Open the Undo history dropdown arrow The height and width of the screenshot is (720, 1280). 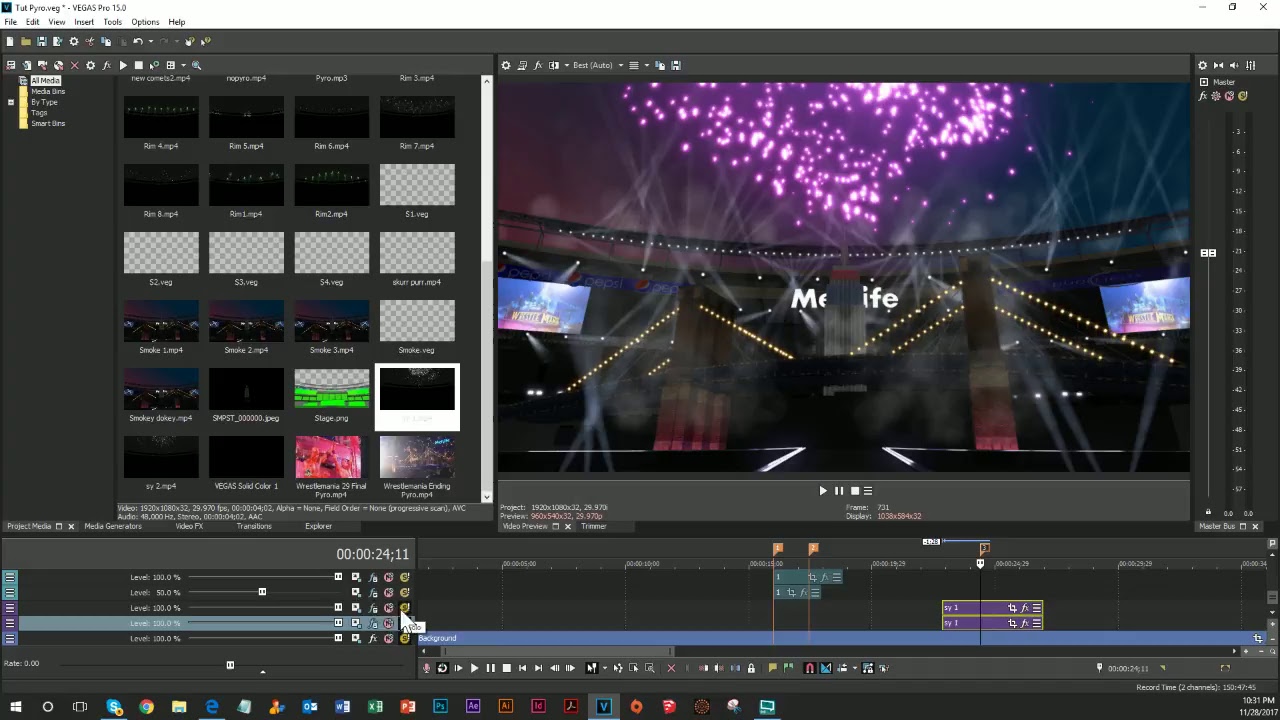pos(150,41)
